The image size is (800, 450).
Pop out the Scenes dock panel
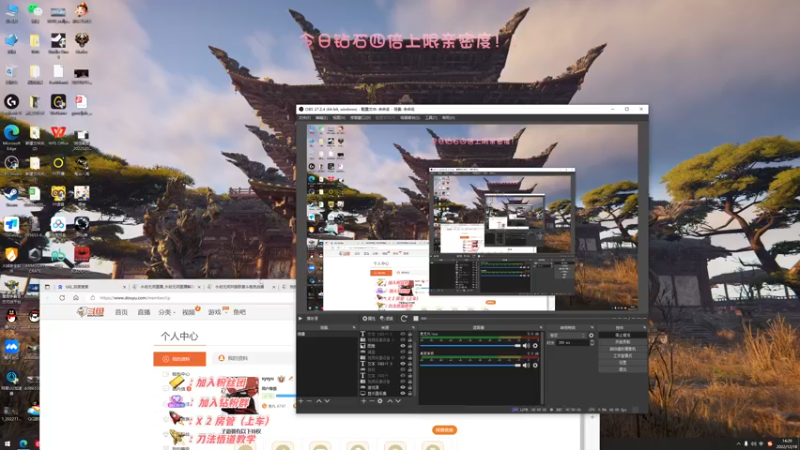tap(354, 328)
